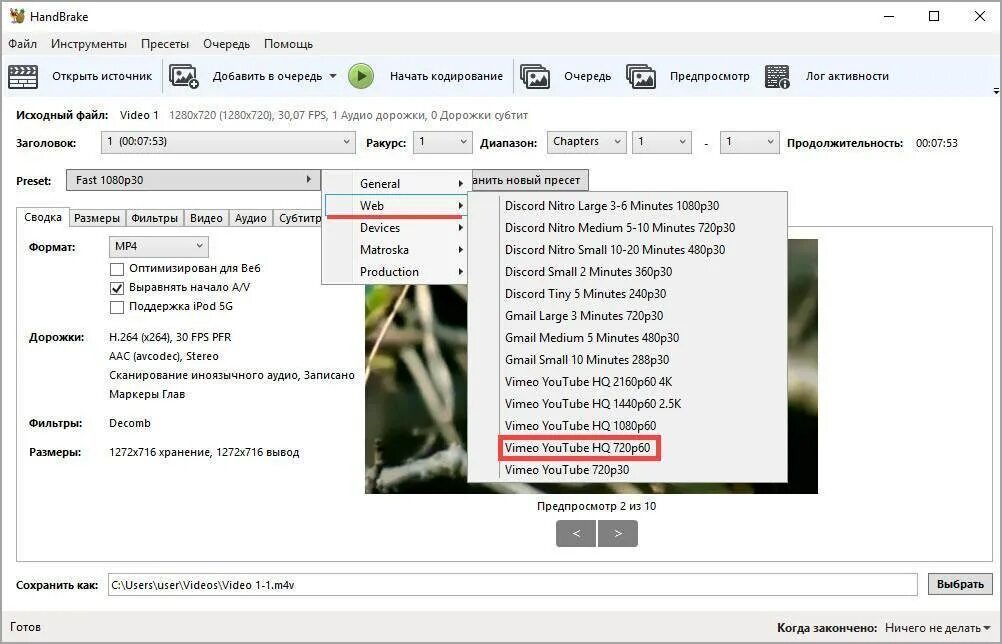
Task: Click the save new preset button
Action: pos(528,180)
